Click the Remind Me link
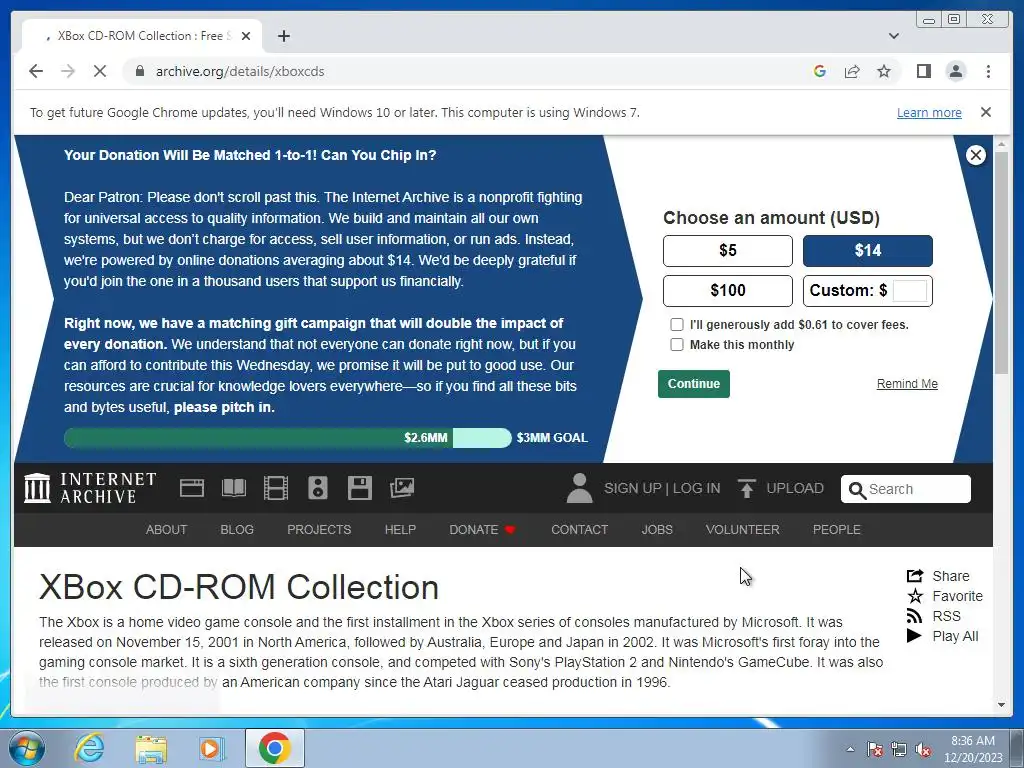Screen dimensions: 1024x768 click(906, 384)
